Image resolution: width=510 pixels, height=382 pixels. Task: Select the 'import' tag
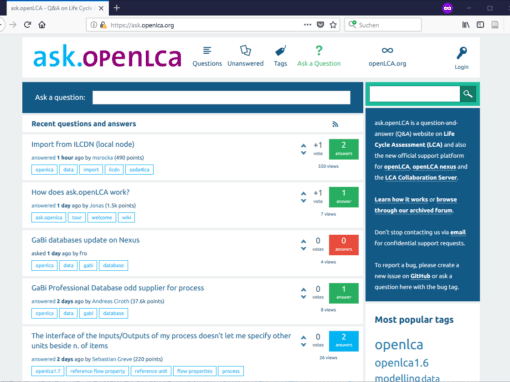(x=91, y=170)
